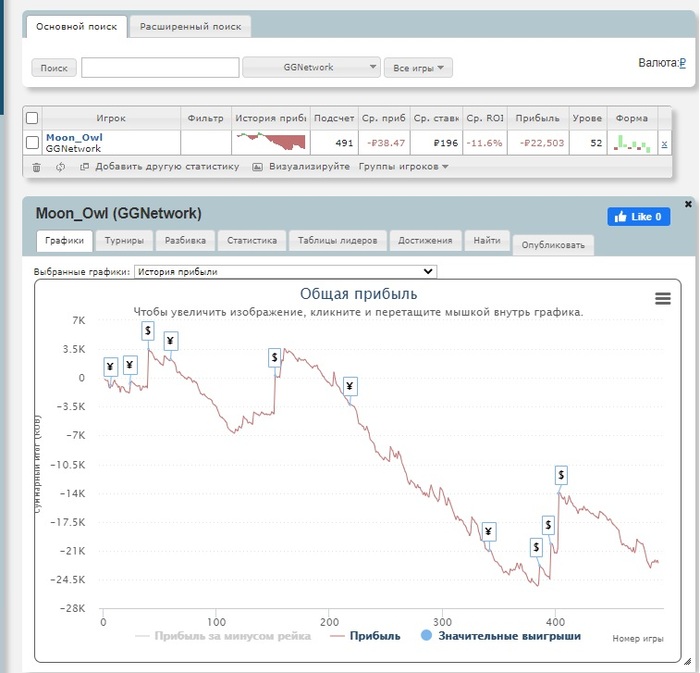Open the Группы игроков dropdown
Screen dimensions: 700x673
pyautogui.click(x=403, y=167)
